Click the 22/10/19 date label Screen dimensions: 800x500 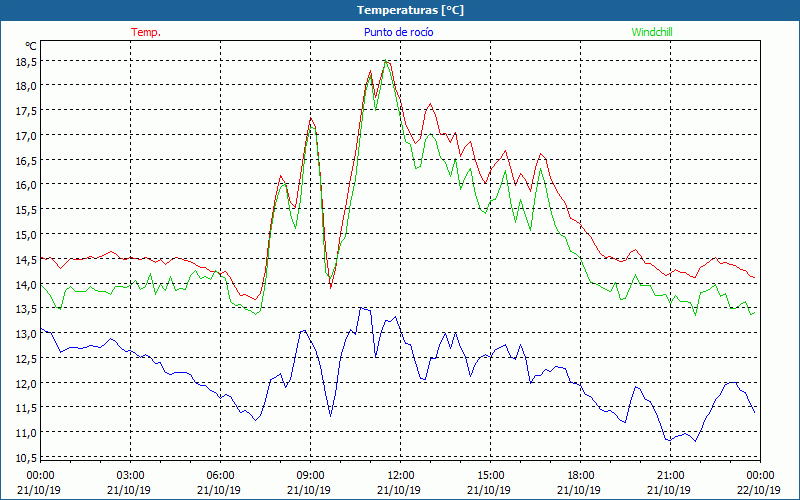[759, 490]
